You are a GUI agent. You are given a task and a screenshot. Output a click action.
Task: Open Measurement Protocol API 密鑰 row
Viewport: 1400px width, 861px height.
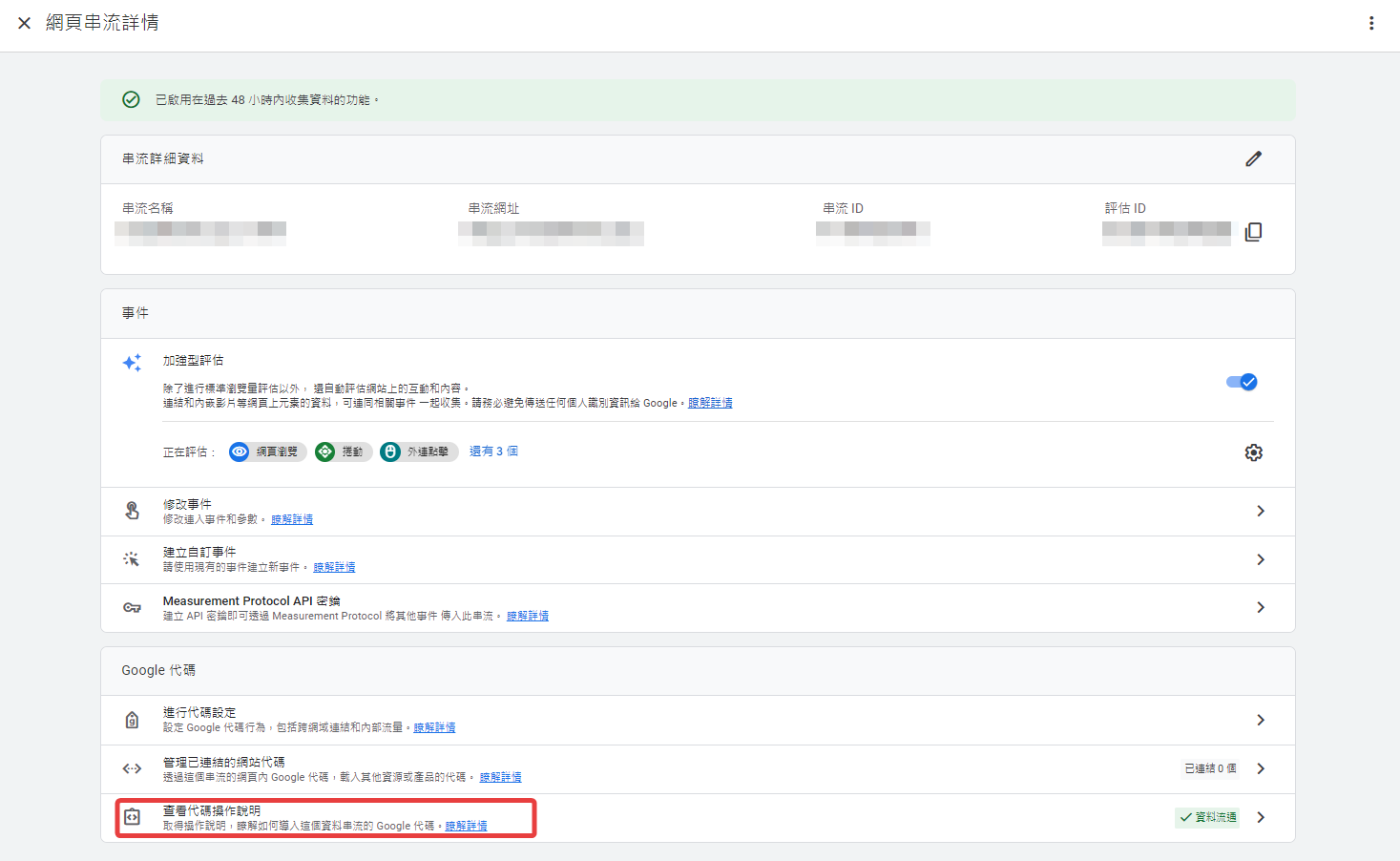point(698,608)
